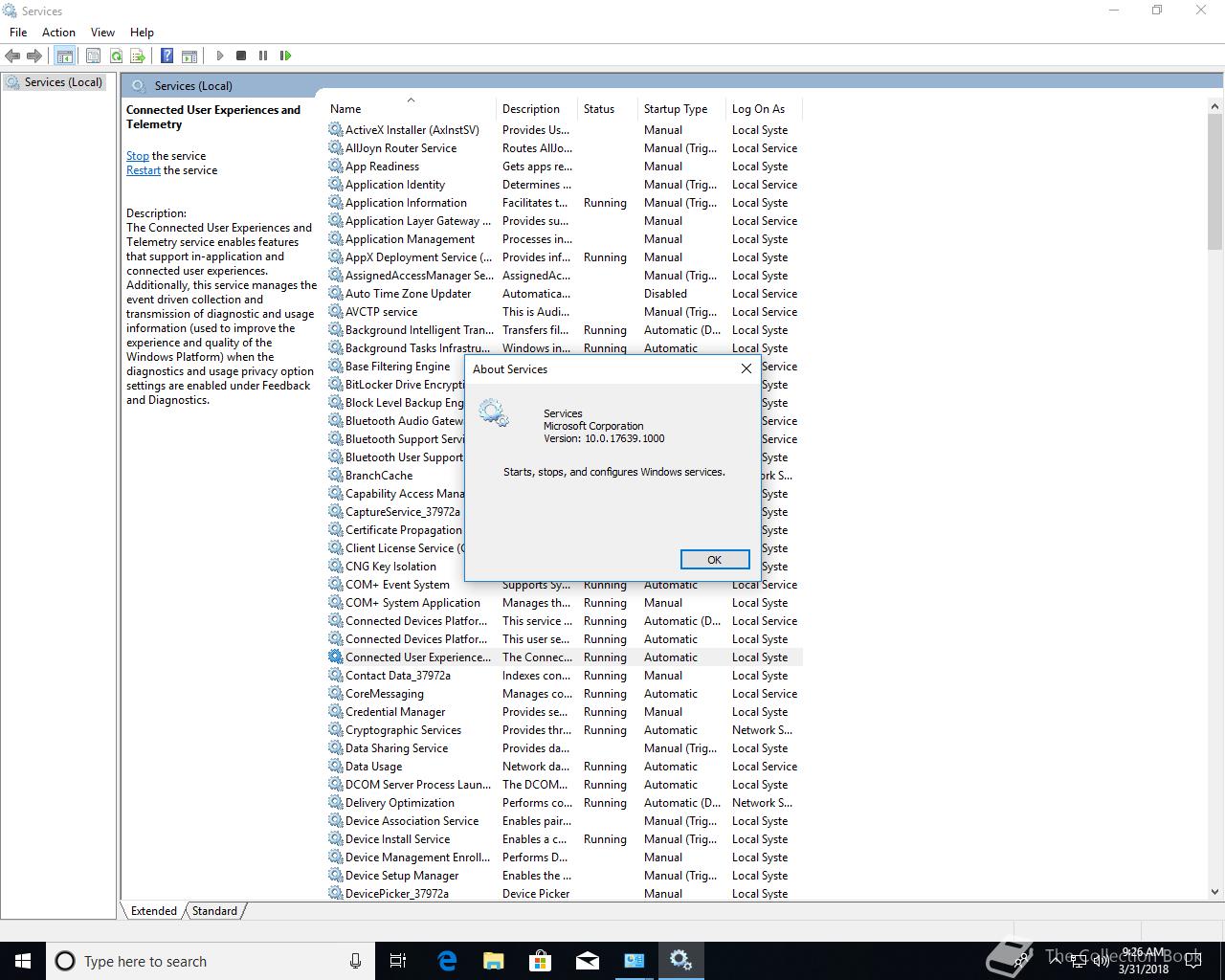Open Task View from the taskbar

click(399, 961)
